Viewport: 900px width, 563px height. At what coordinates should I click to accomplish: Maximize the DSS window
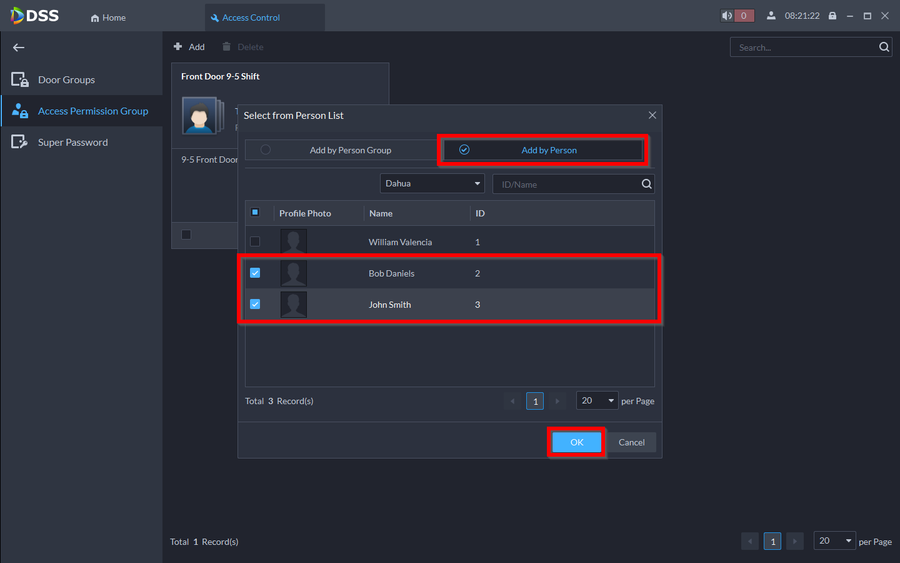point(867,16)
